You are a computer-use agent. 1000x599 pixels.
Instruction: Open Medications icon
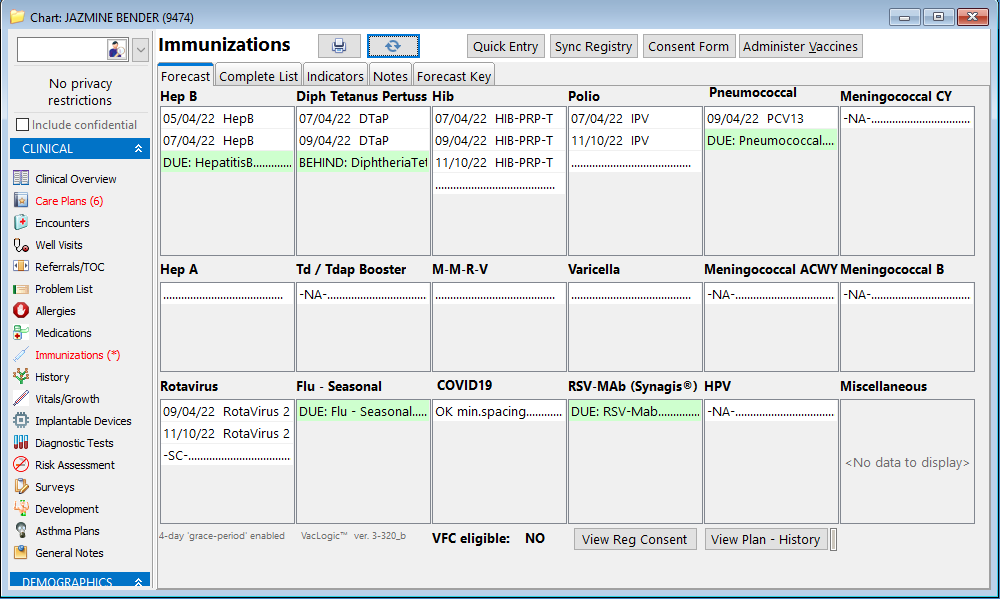[21, 333]
